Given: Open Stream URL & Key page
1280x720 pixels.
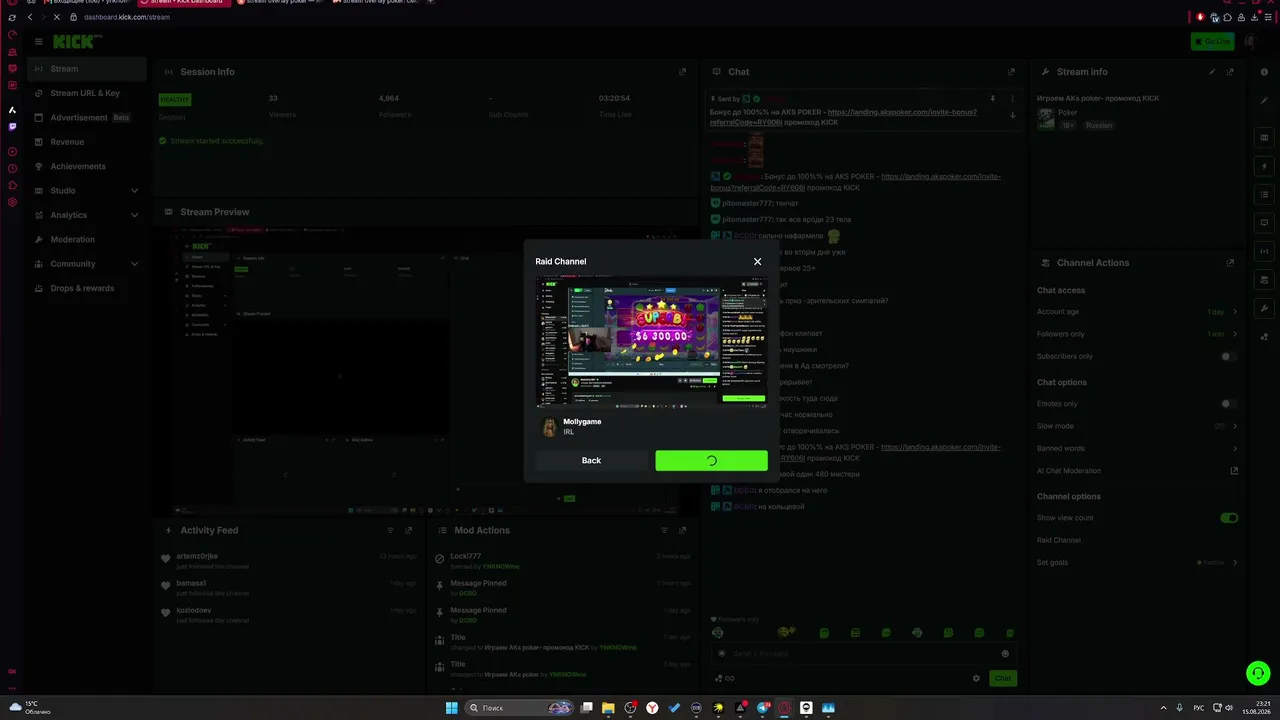Looking at the screenshot, I should (x=87, y=93).
